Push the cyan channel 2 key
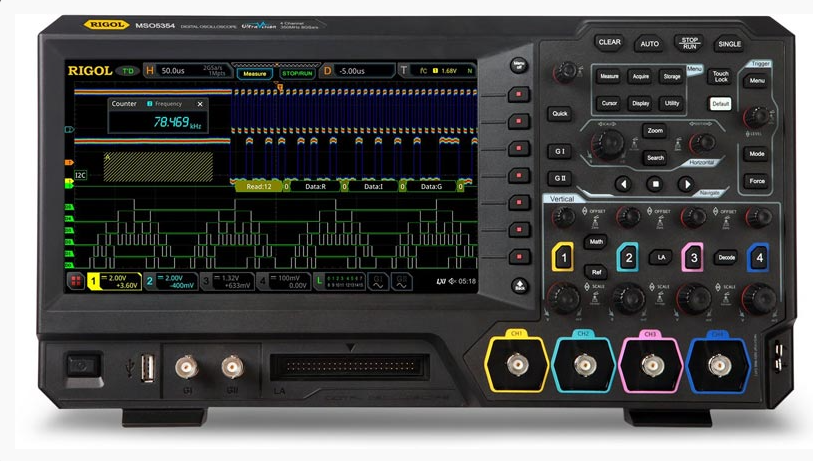The image size is (813, 461). [628, 257]
